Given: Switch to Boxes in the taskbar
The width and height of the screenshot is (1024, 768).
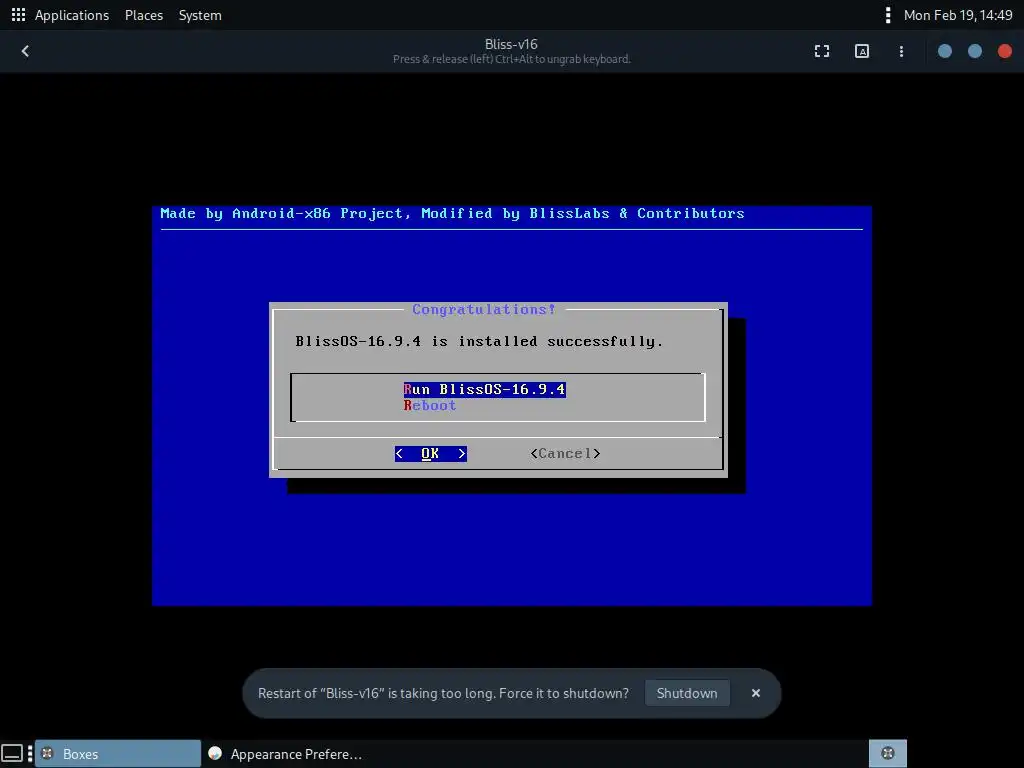Looking at the screenshot, I should 118,754.
